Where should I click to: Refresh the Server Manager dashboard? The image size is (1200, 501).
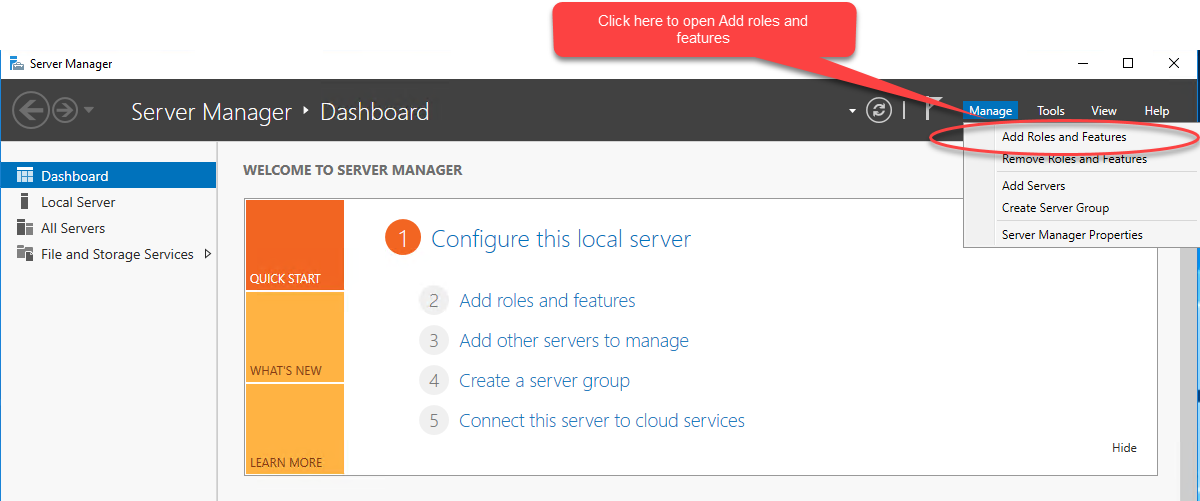pos(879,110)
